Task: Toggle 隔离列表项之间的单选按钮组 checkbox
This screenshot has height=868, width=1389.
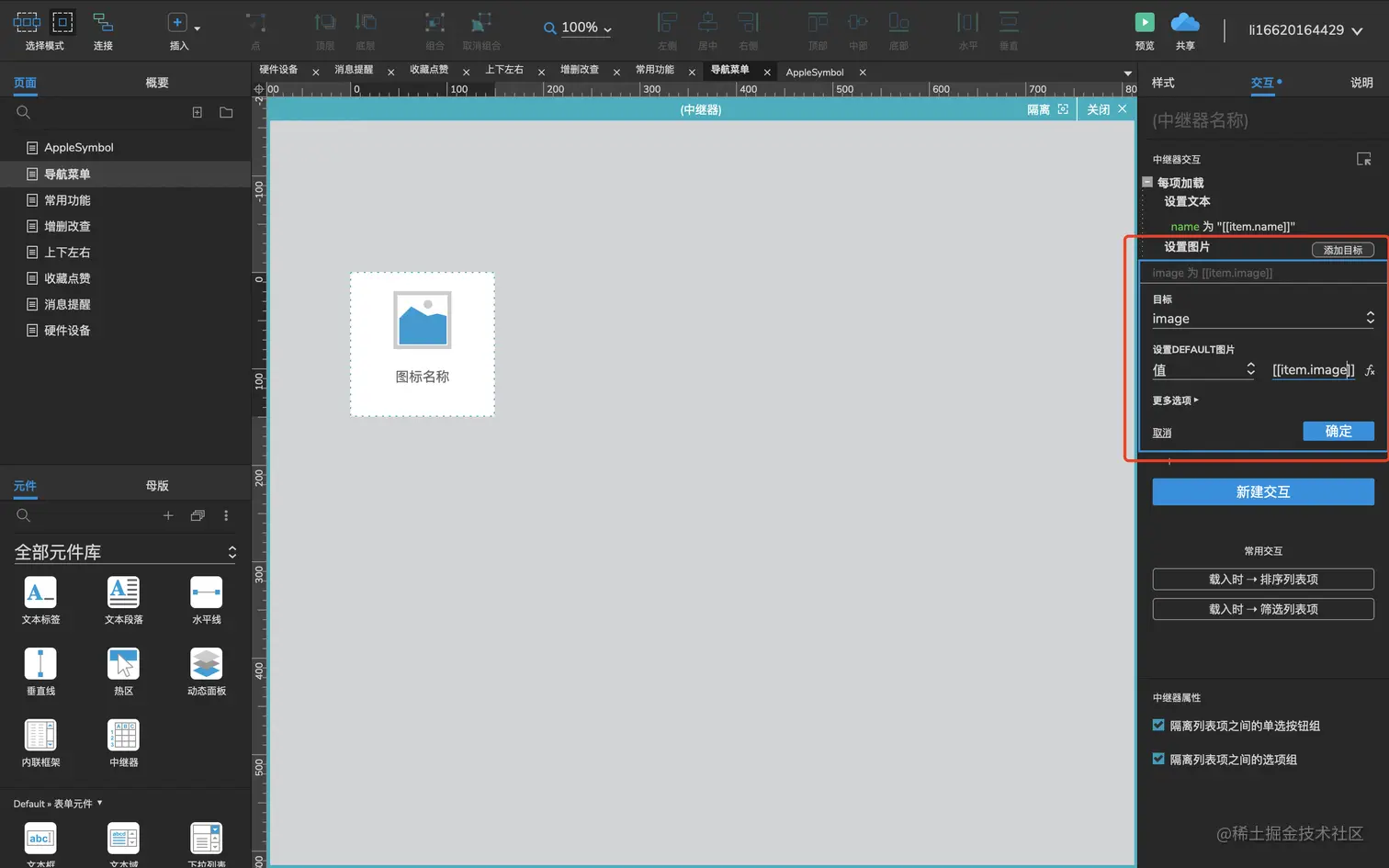Action: click(1158, 726)
